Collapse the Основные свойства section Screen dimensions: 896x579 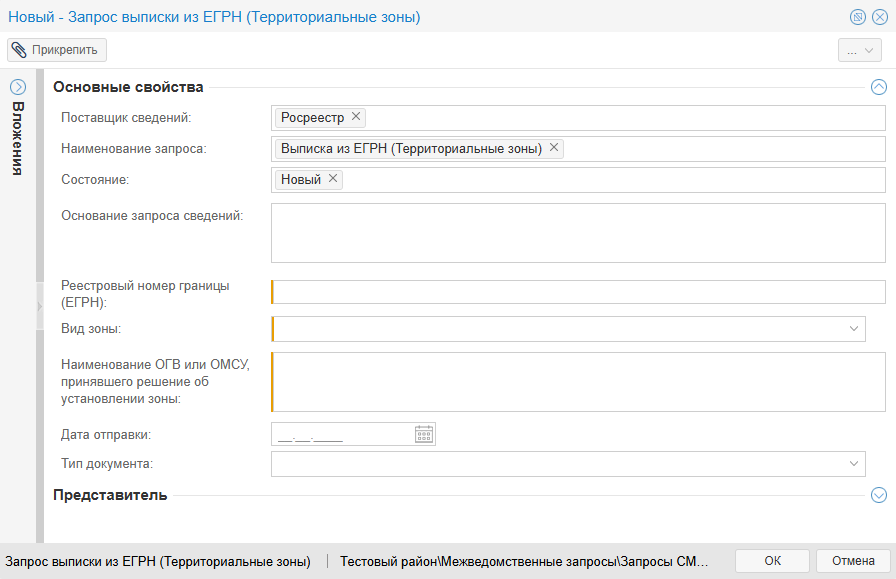[879, 87]
